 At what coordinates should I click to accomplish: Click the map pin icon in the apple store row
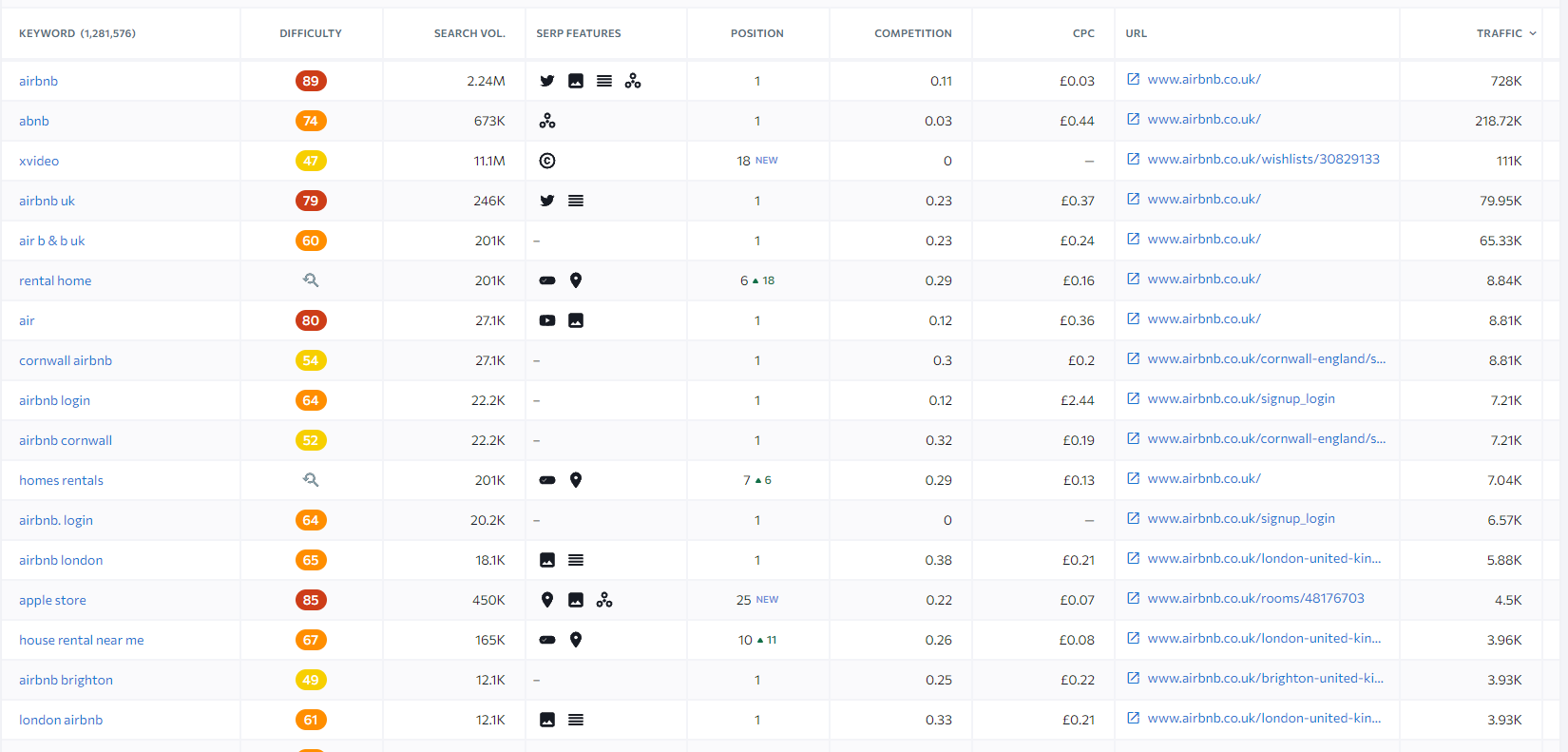click(x=547, y=600)
